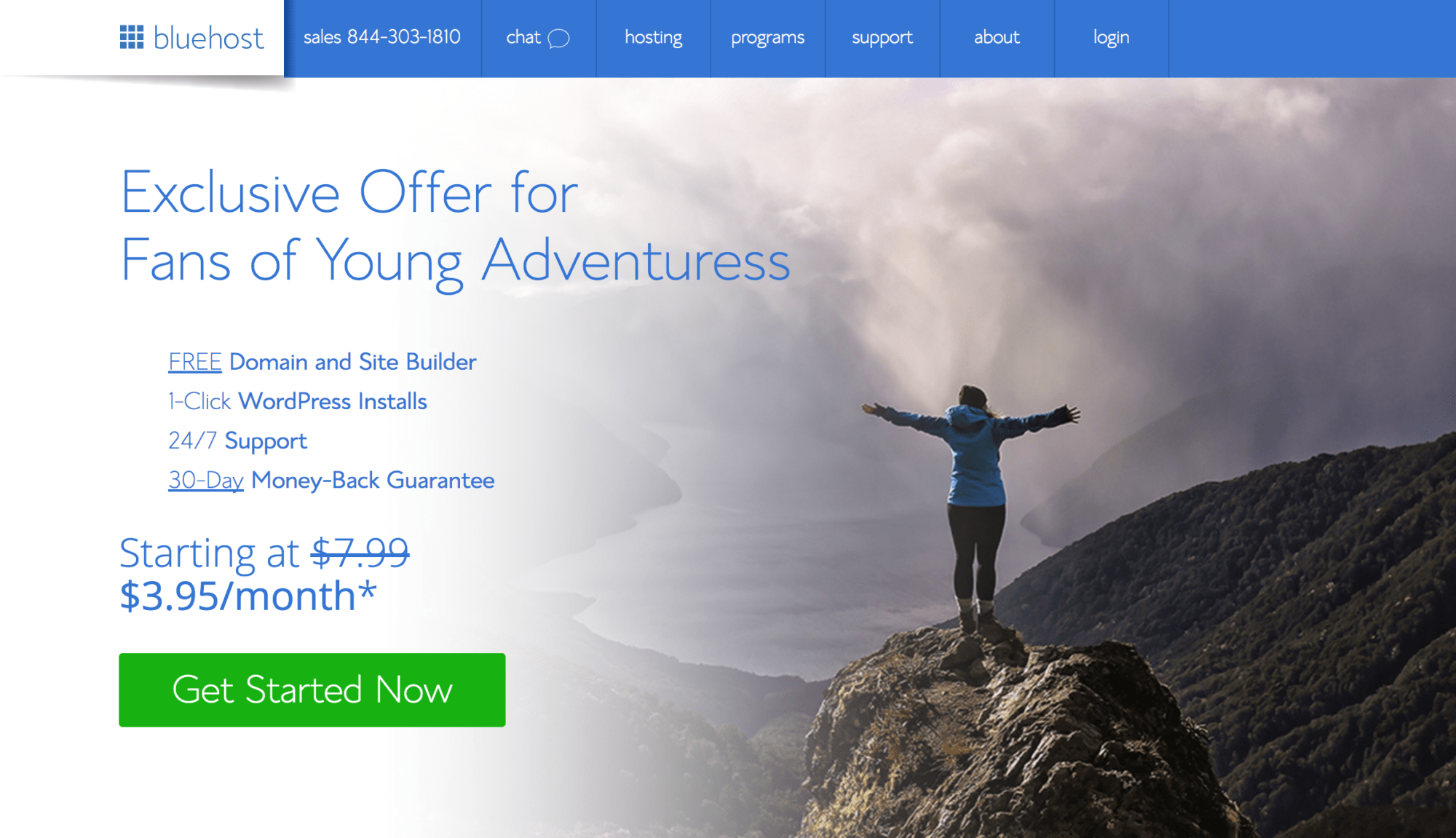This screenshot has height=838, width=1456.
Task: Click the 1-Click WordPress Installs line
Action: pyautogui.click(x=297, y=401)
